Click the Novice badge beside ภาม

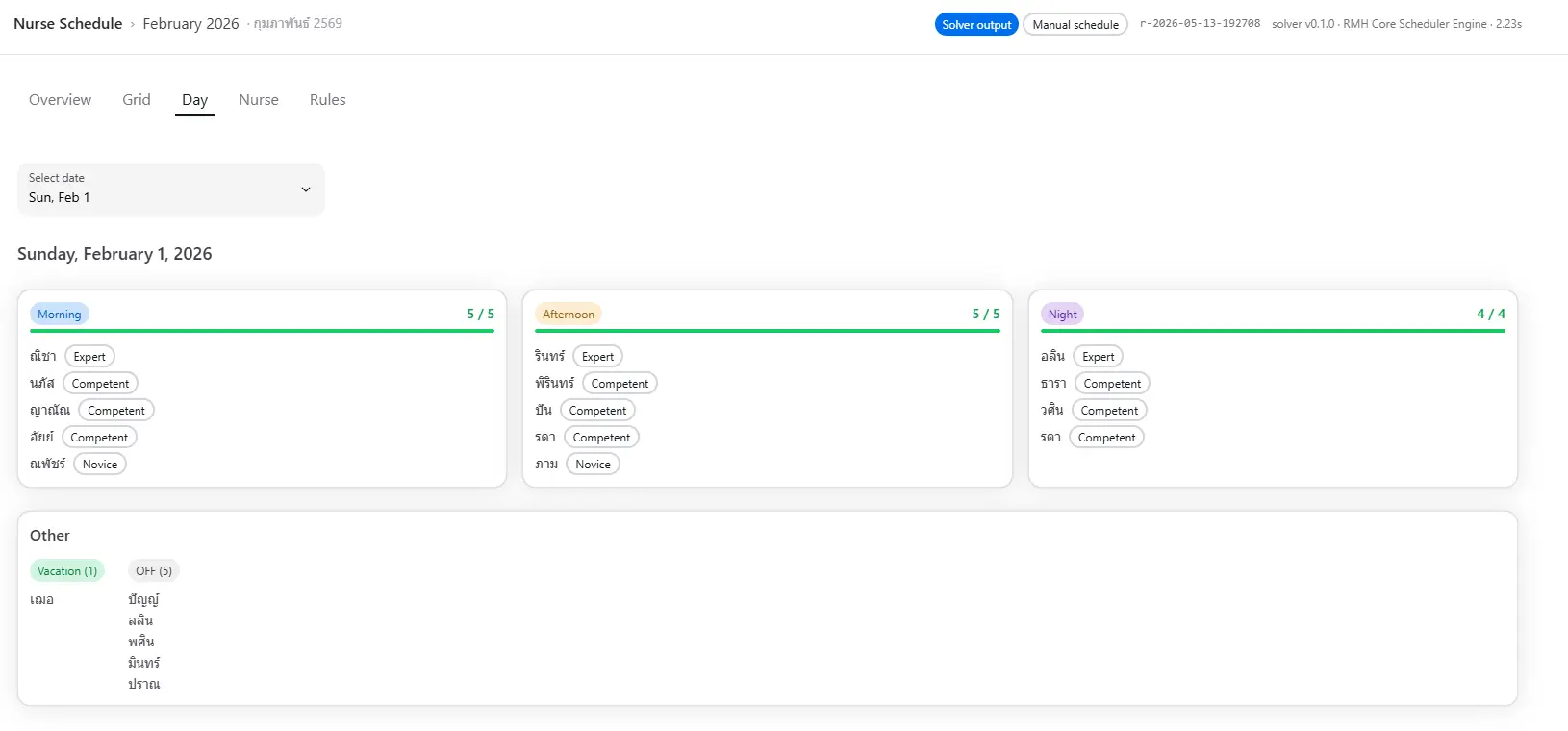(593, 465)
